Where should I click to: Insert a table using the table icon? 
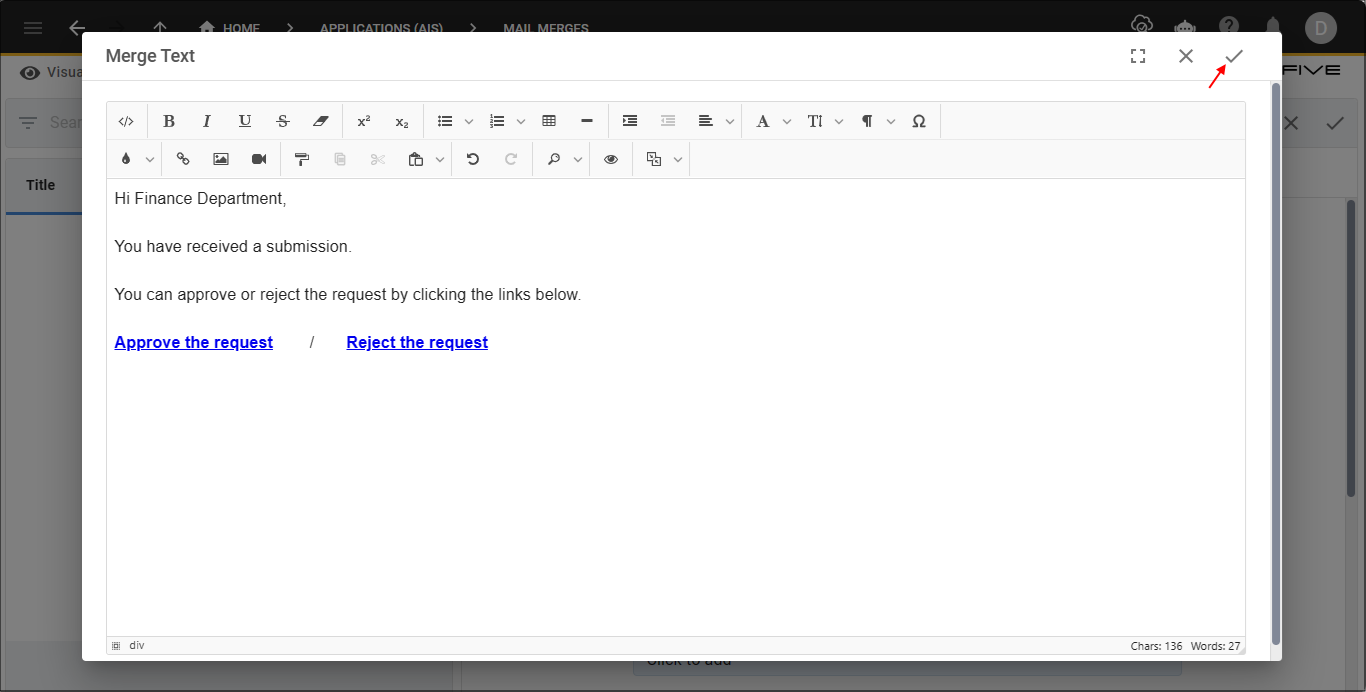pos(549,121)
